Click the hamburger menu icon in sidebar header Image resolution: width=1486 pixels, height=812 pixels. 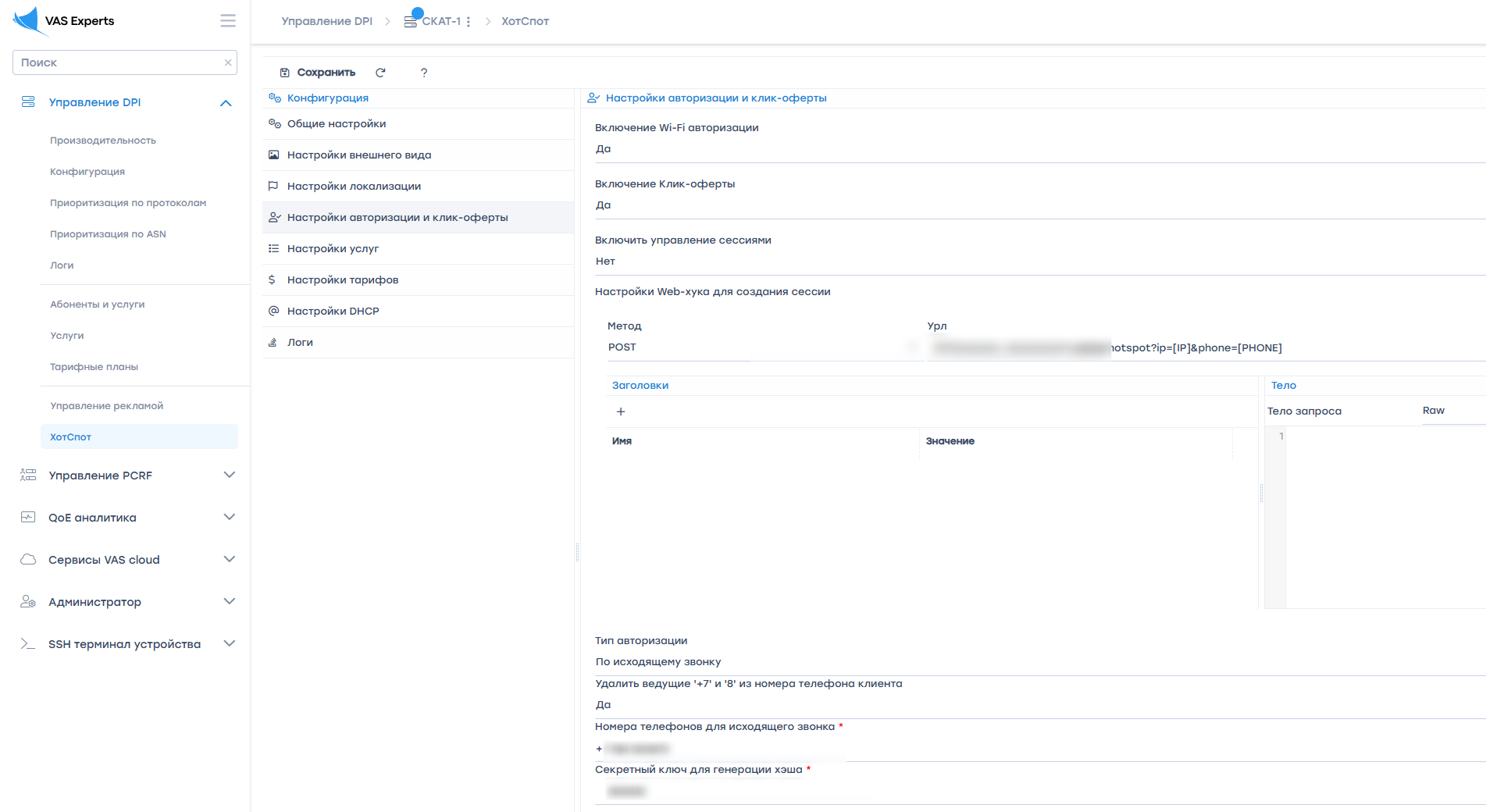227,21
